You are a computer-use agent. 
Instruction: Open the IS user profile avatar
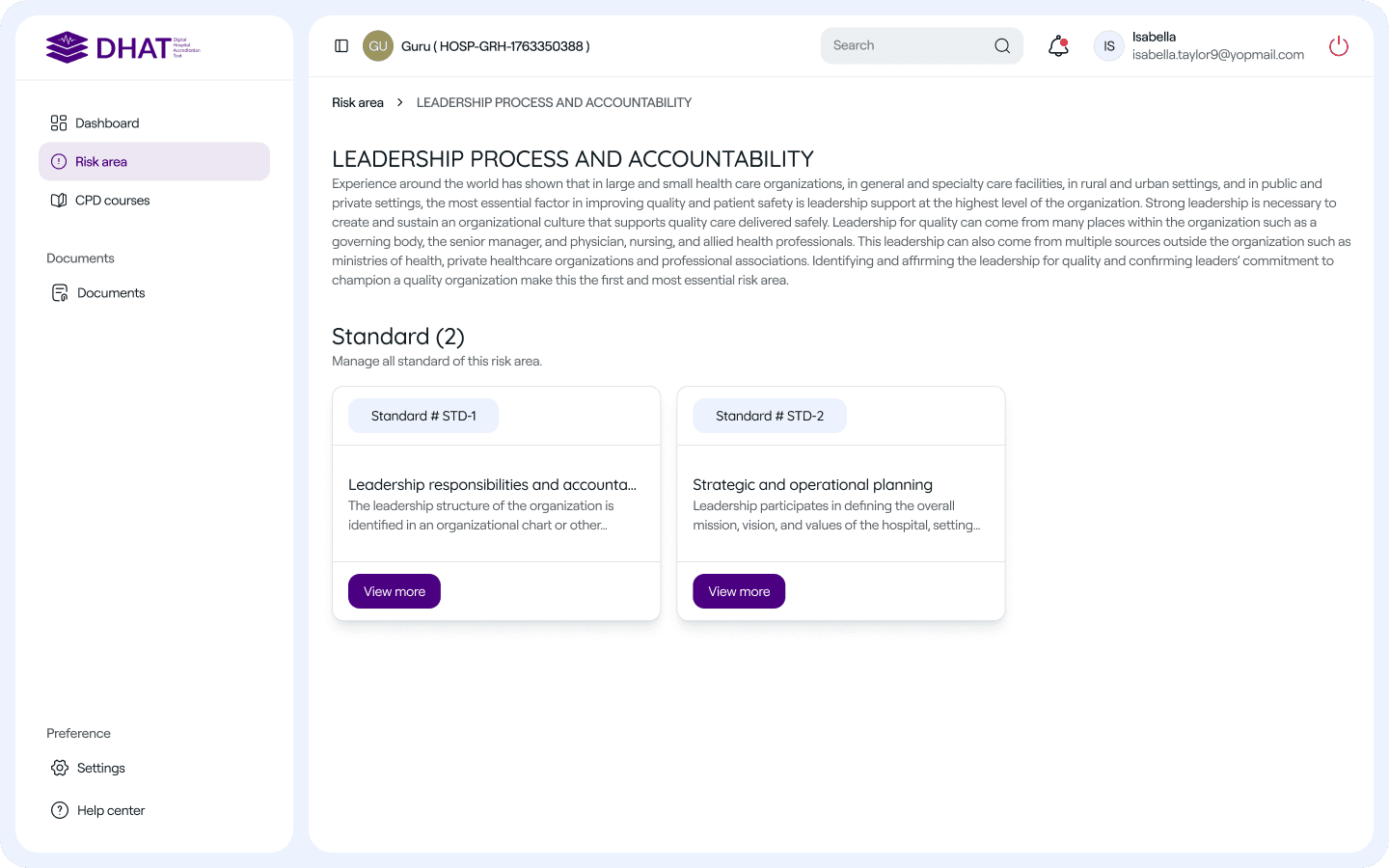pos(1109,46)
